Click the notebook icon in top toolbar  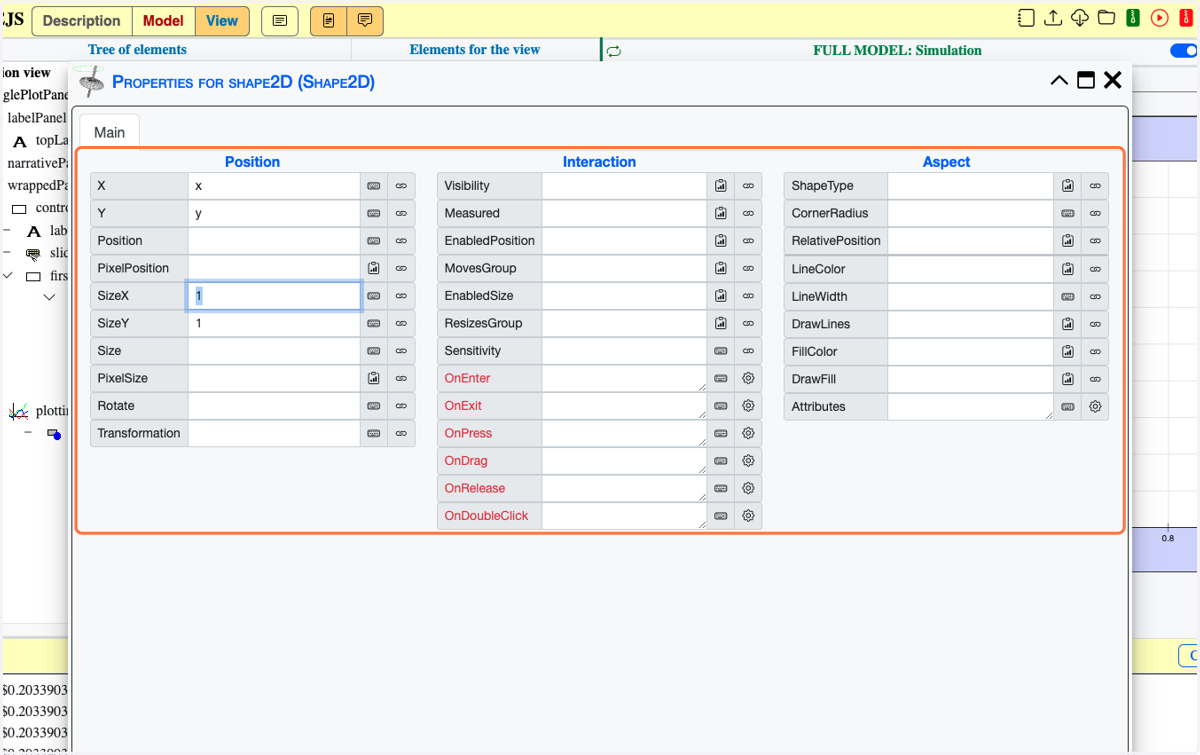tap(1026, 18)
